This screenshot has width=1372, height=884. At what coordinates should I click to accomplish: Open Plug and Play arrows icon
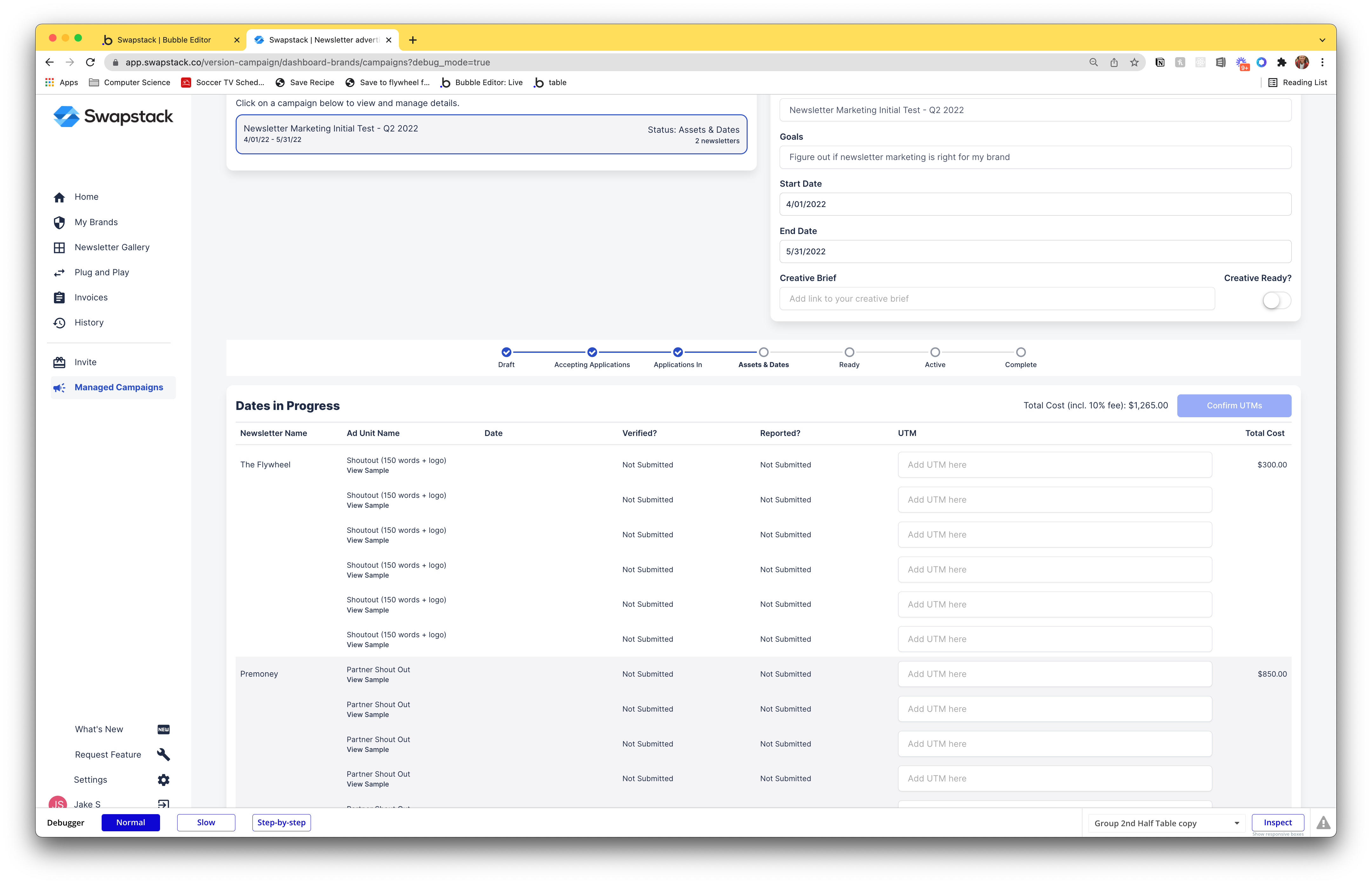tap(59, 273)
